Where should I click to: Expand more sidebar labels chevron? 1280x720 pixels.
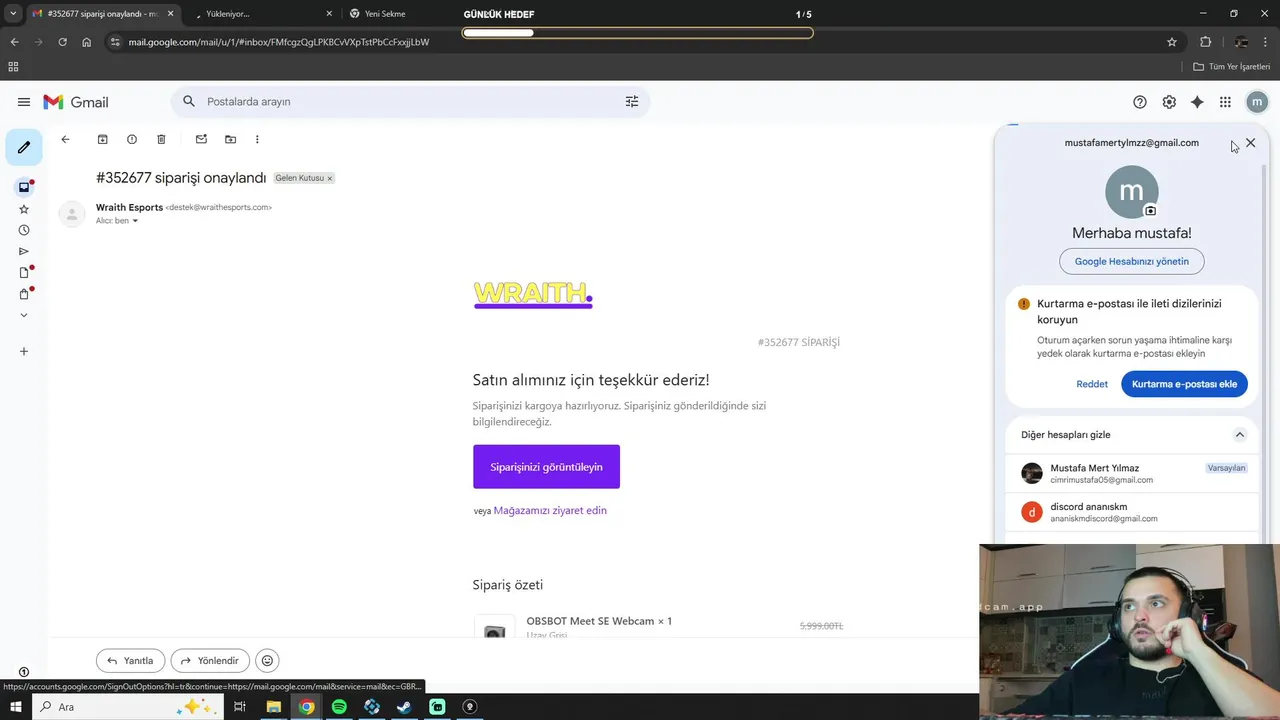coord(24,315)
